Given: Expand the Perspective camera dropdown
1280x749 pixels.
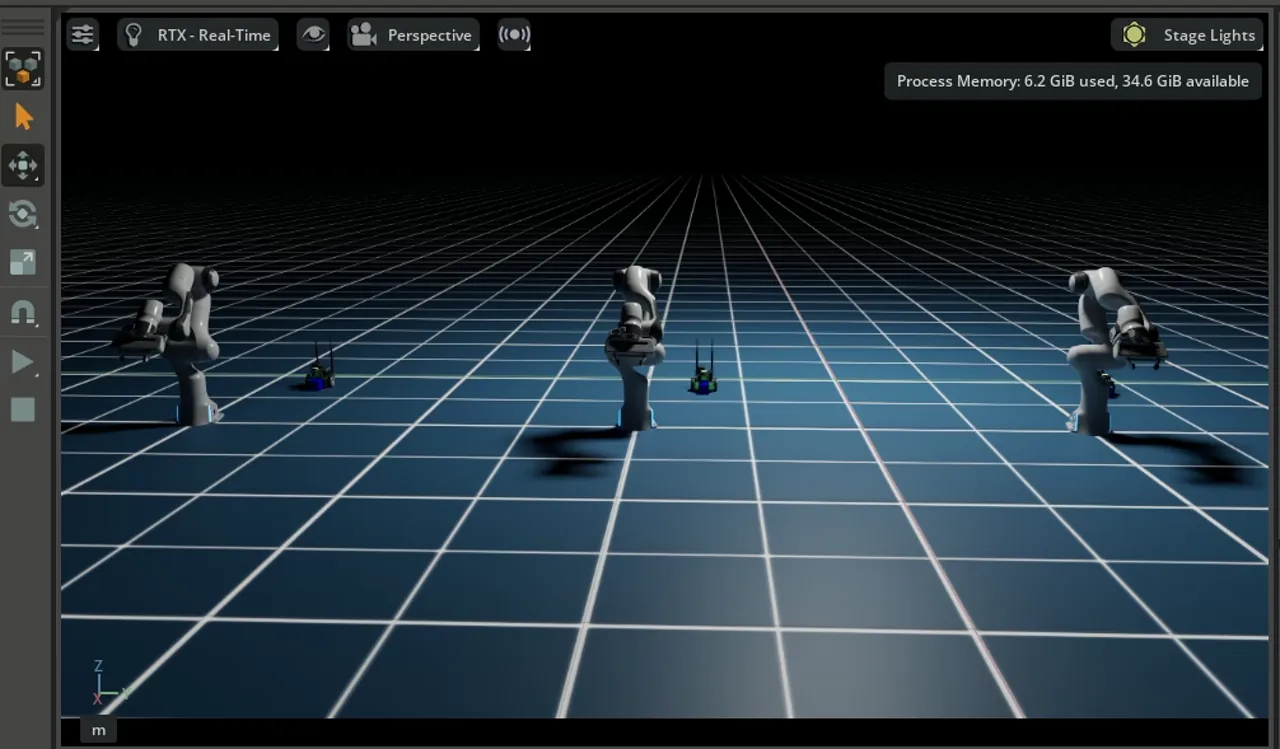Looking at the screenshot, I should 413,35.
